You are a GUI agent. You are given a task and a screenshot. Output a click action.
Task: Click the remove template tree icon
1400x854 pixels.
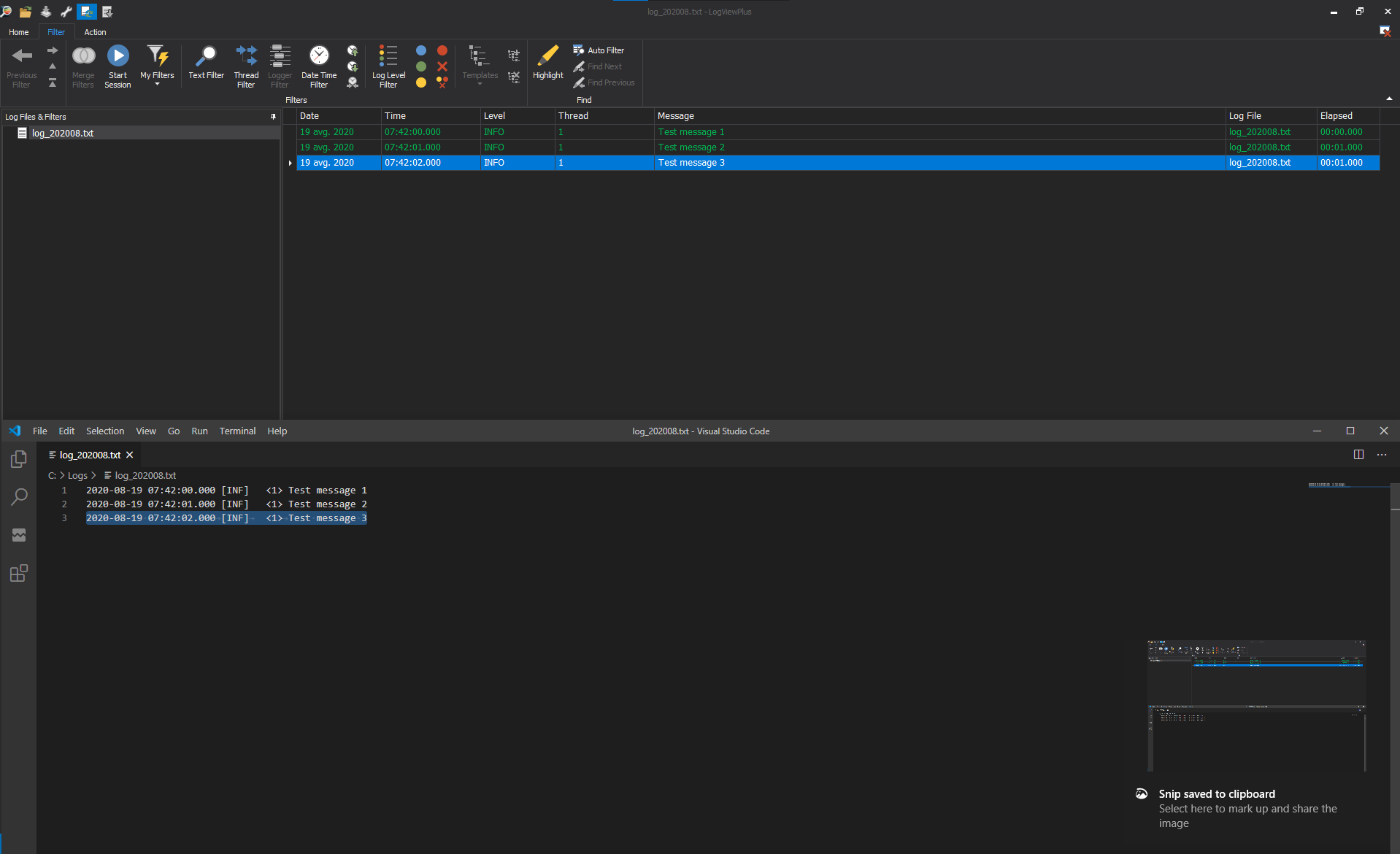(x=514, y=76)
